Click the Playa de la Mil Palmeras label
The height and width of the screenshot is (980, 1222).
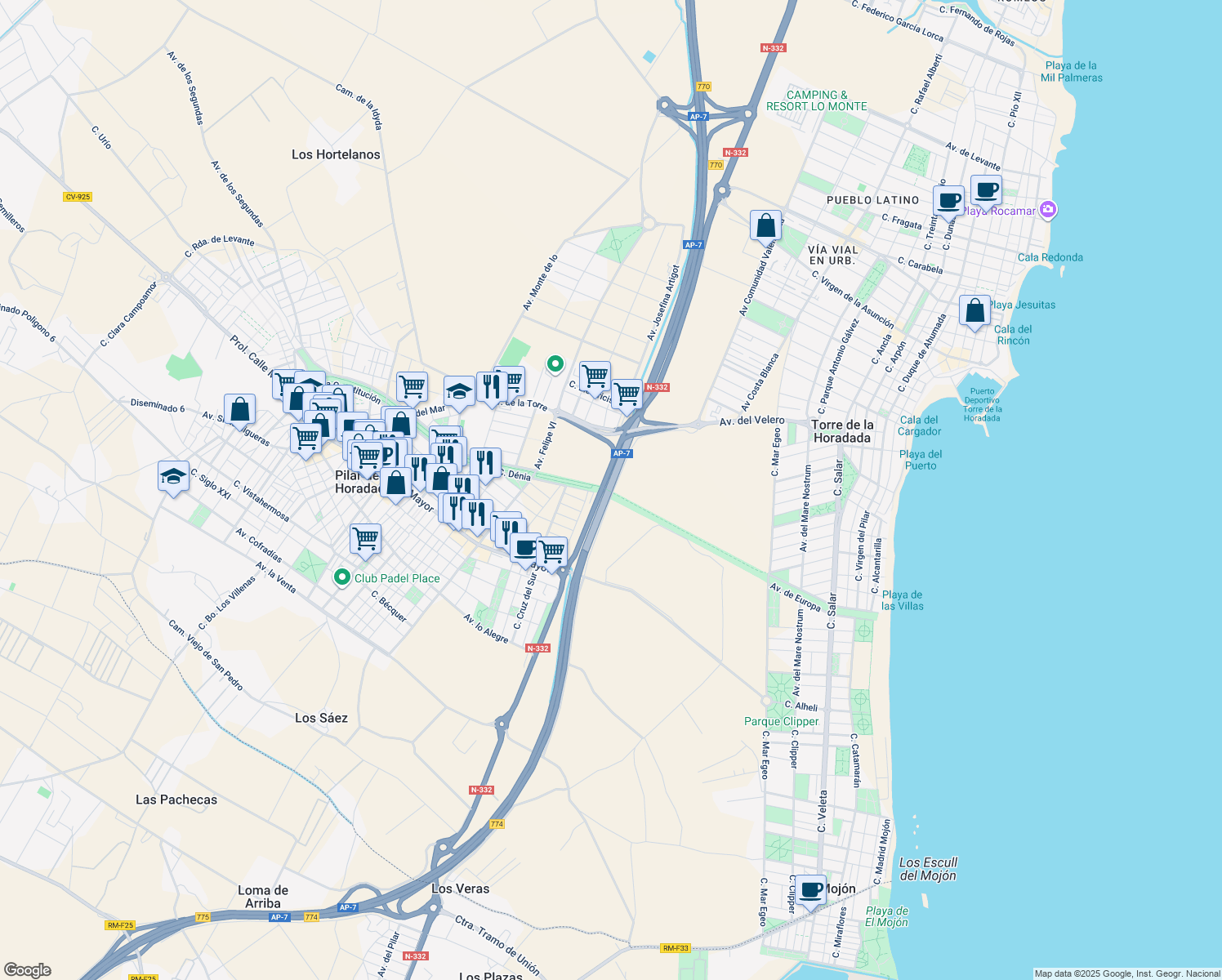tap(1070, 72)
